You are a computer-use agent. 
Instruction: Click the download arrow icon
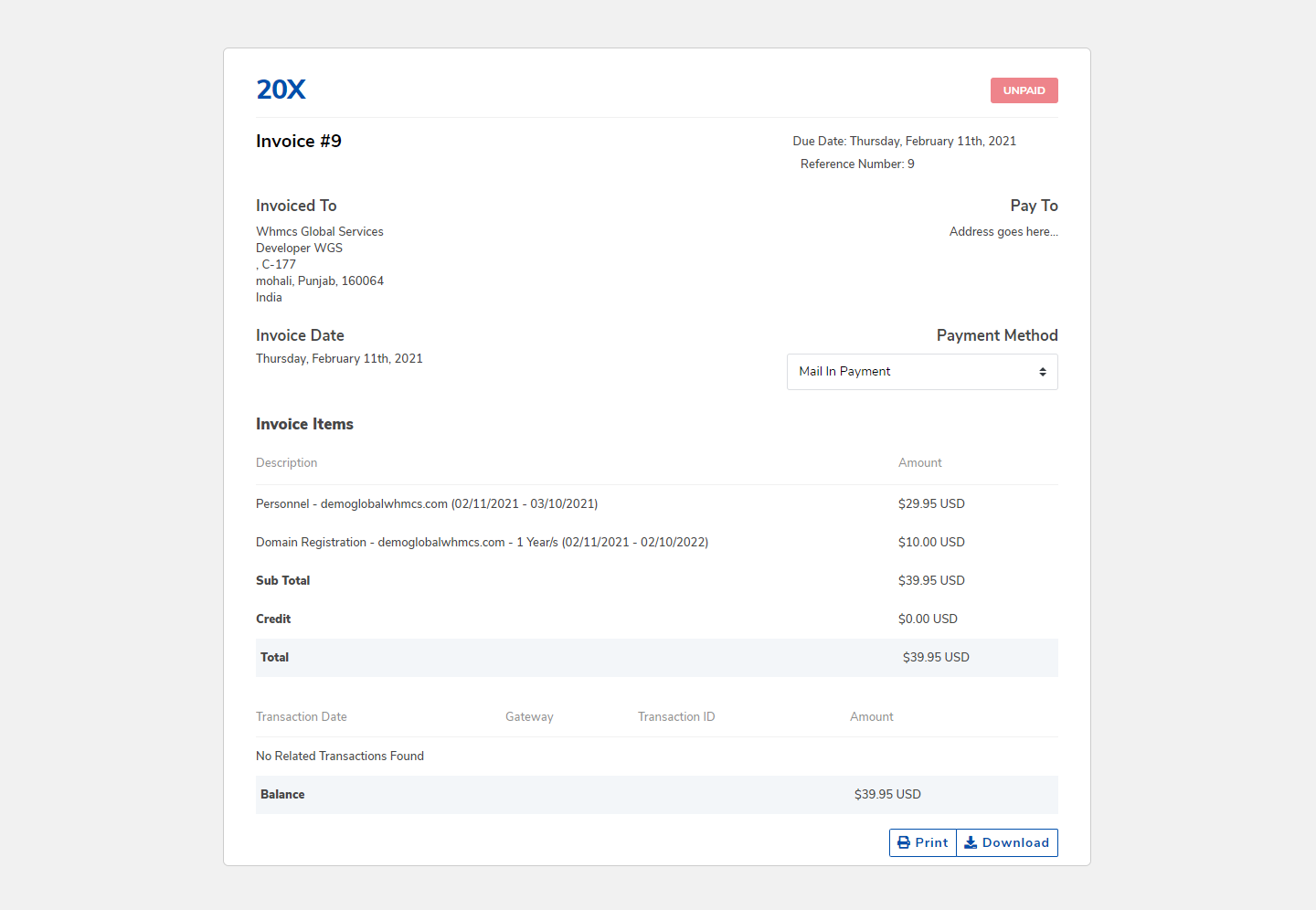tap(971, 842)
